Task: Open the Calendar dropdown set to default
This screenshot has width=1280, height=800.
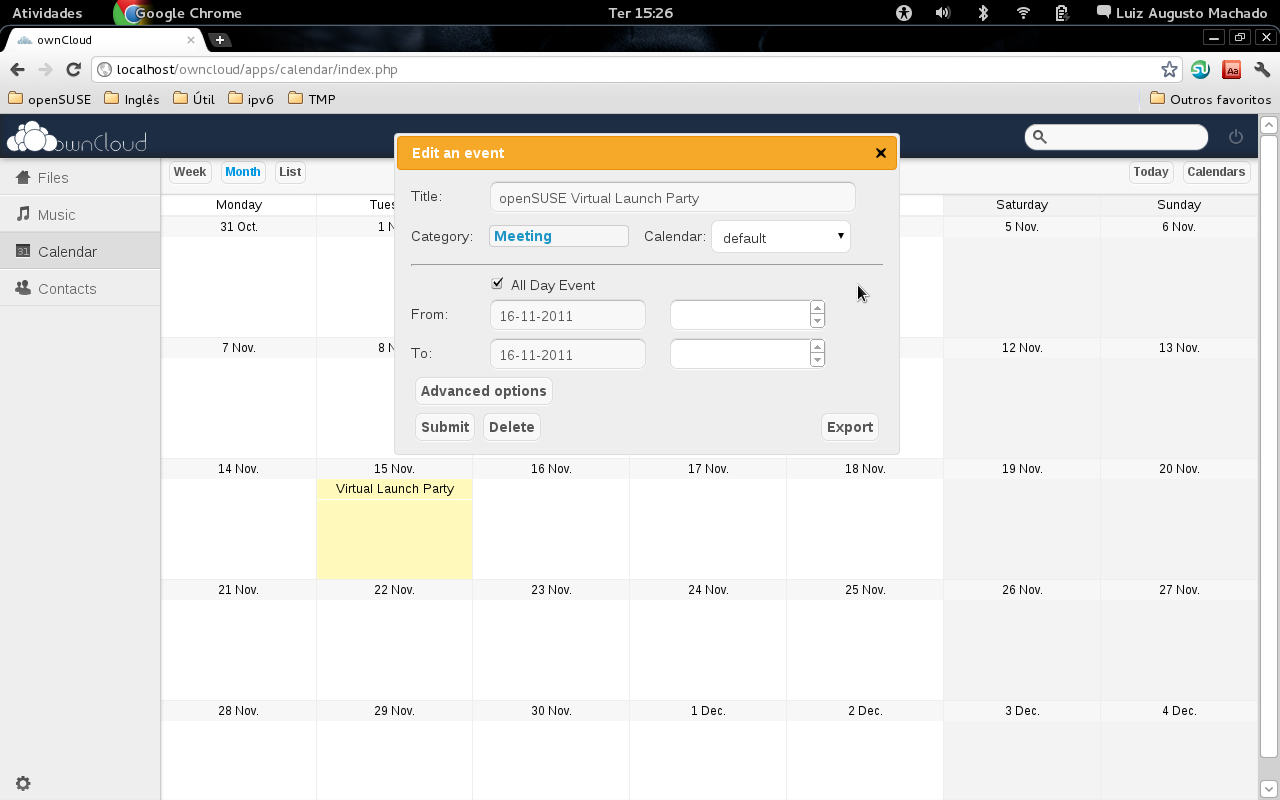Action: coord(780,237)
